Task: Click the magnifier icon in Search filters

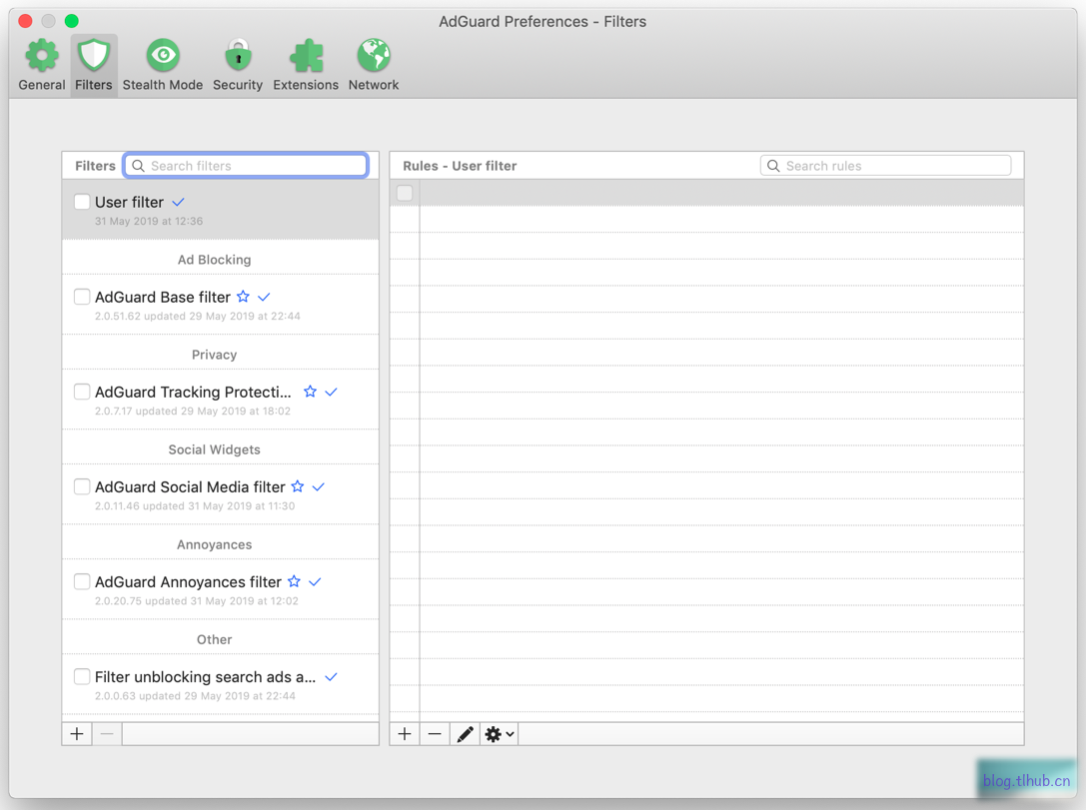Action: (x=139, y=166)
